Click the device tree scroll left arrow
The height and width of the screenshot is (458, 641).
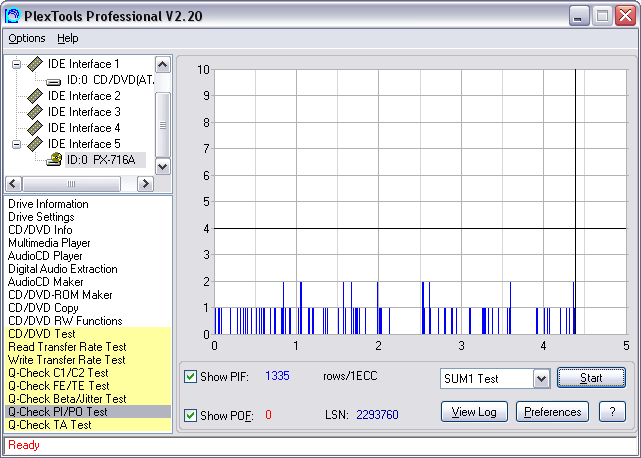tap(13, 184)
